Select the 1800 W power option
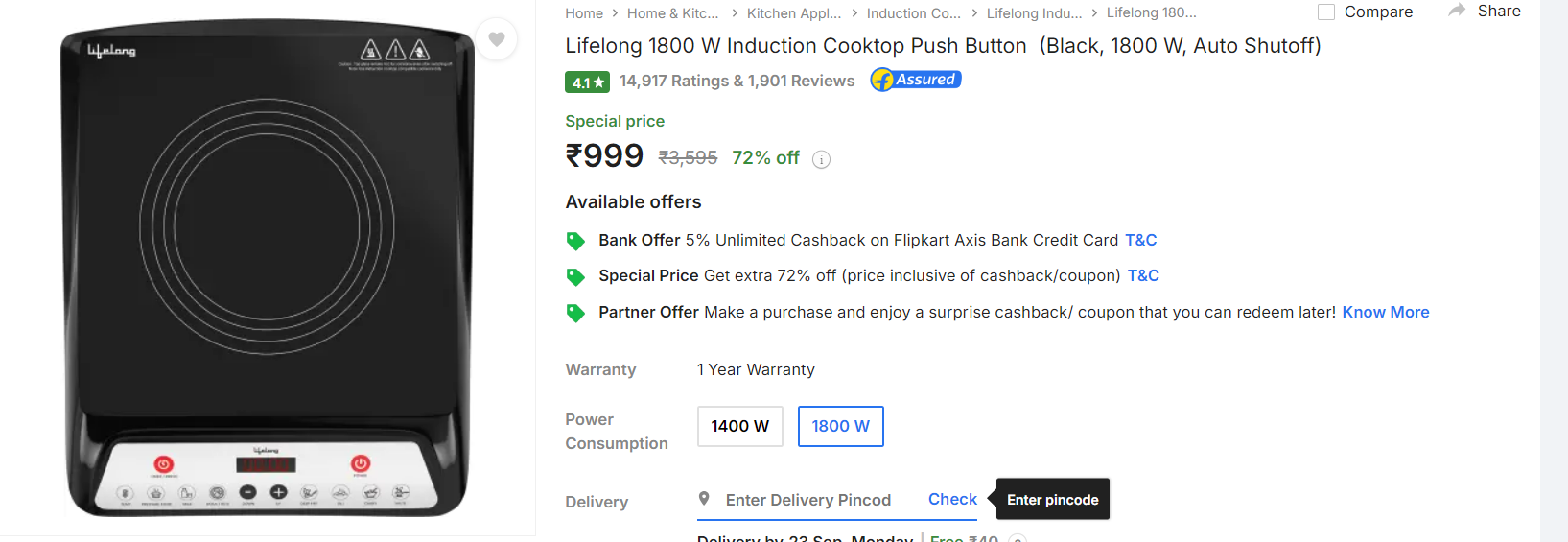This screenshot has width=1568, height=542. coord(841,426)
